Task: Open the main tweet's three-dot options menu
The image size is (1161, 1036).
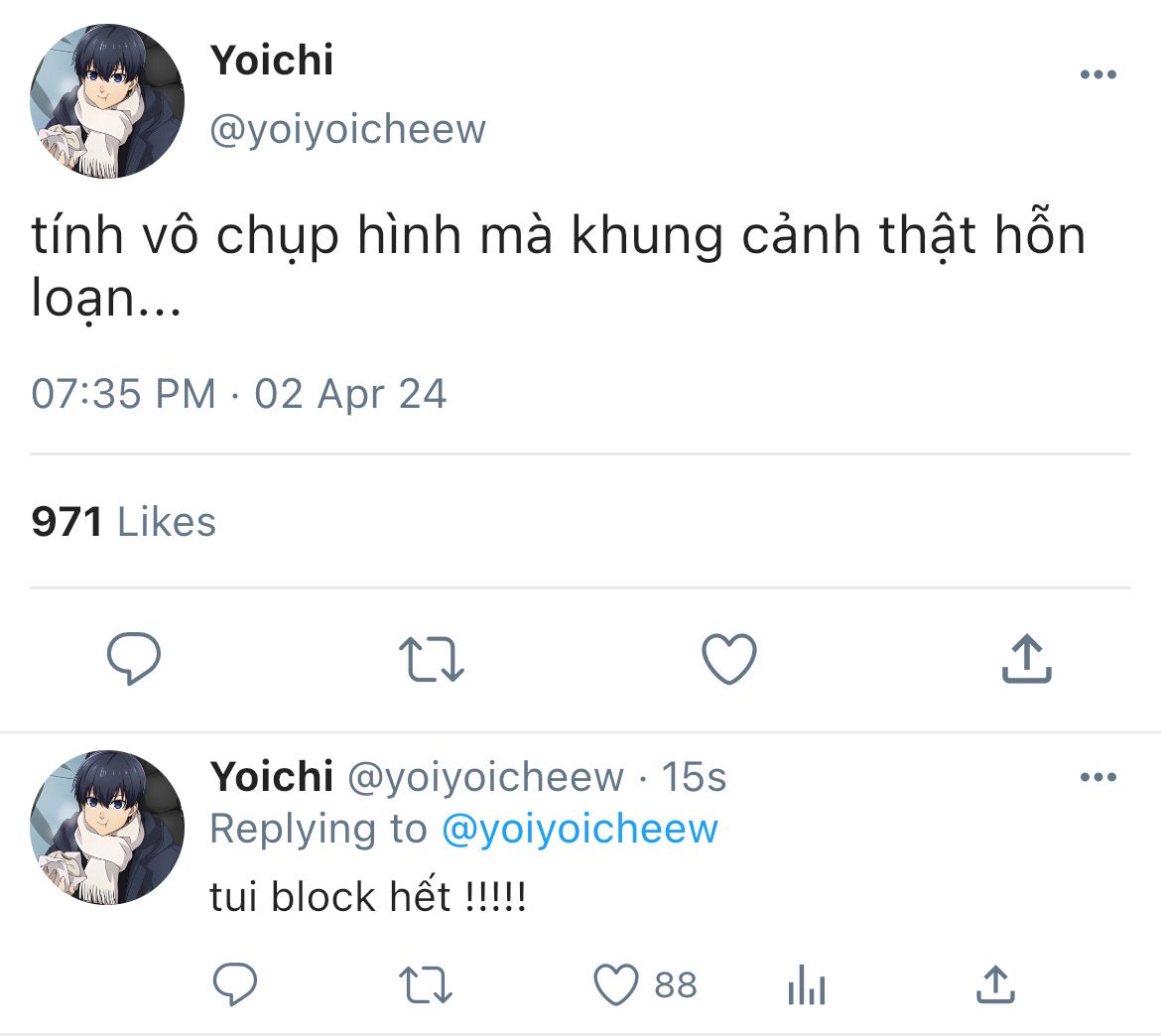Action: click(x=1098, y=74)
